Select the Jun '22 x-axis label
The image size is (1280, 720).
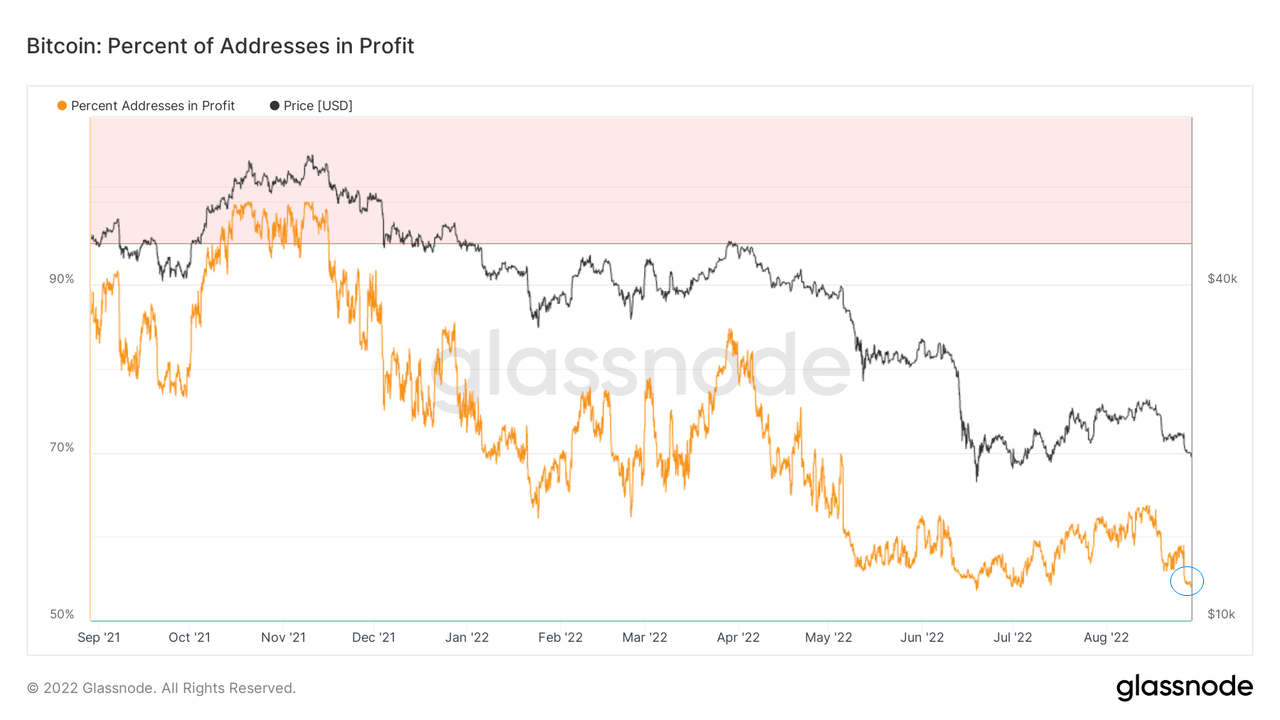pos(922,637)
